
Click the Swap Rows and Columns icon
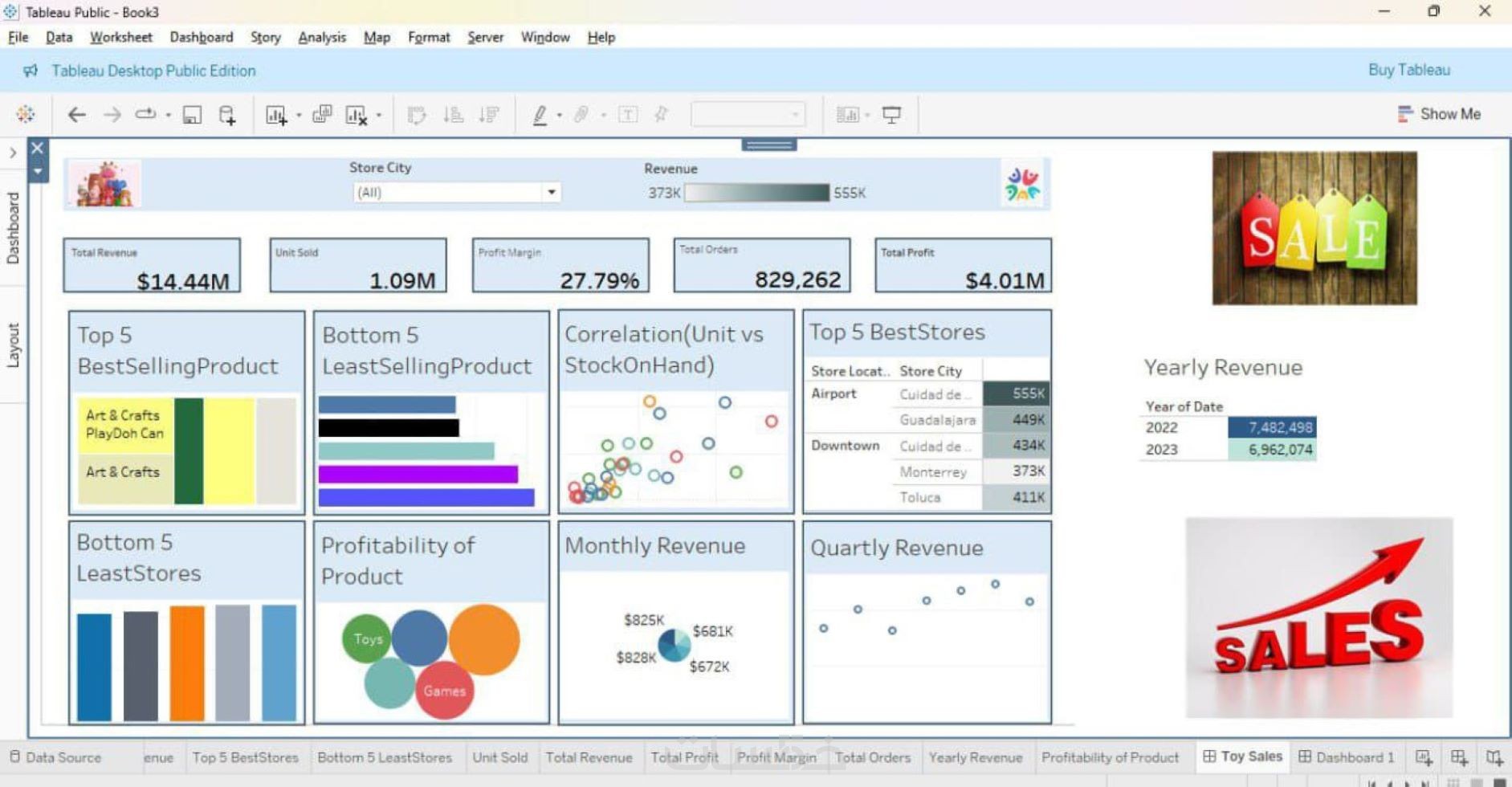pos(416,115)
